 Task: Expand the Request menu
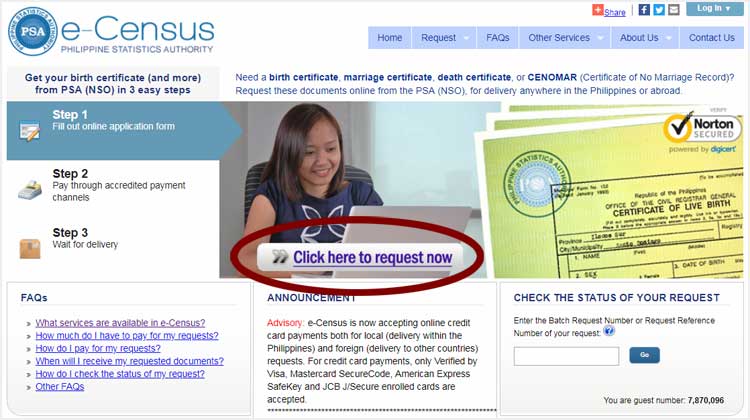pos(444,38)
